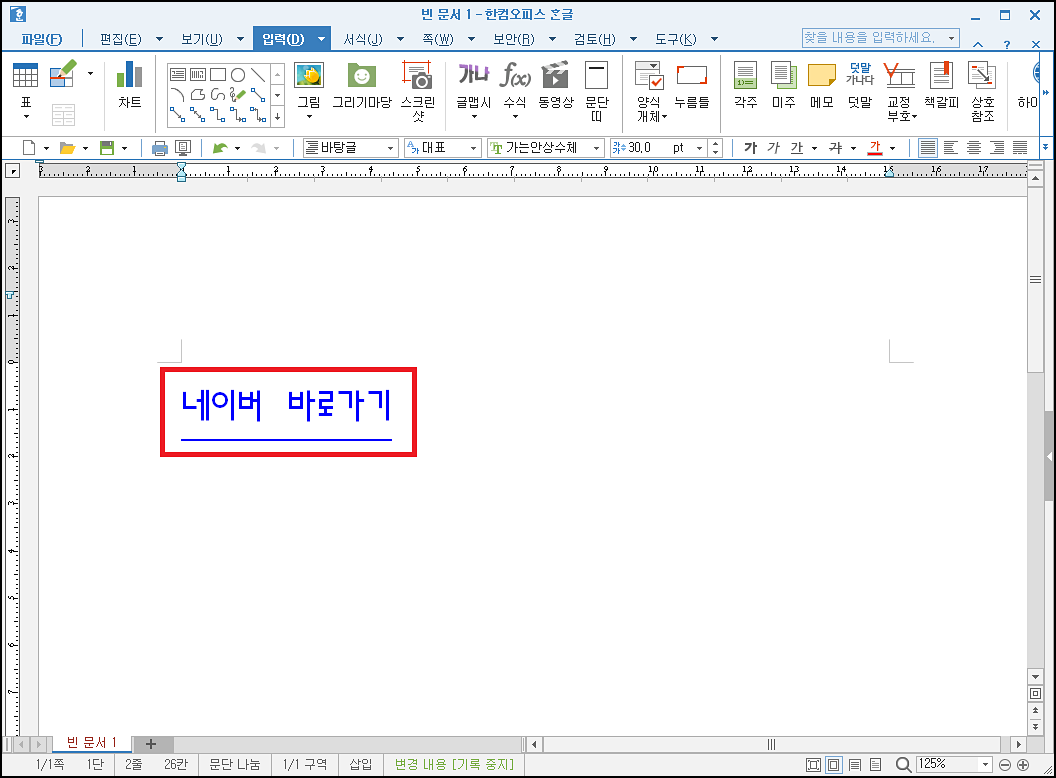Apply justified paragraph alignment
Viewport: 1056px width, 778px height.
[x=928, y=148]
